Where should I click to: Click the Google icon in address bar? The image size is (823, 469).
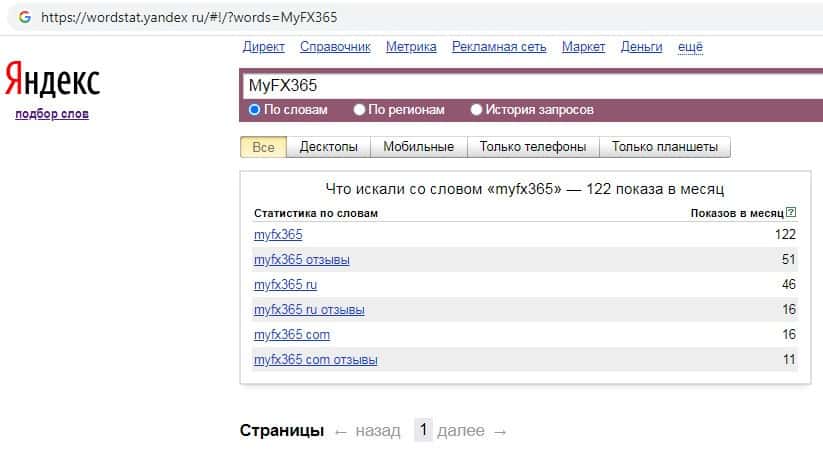(24, 17)
